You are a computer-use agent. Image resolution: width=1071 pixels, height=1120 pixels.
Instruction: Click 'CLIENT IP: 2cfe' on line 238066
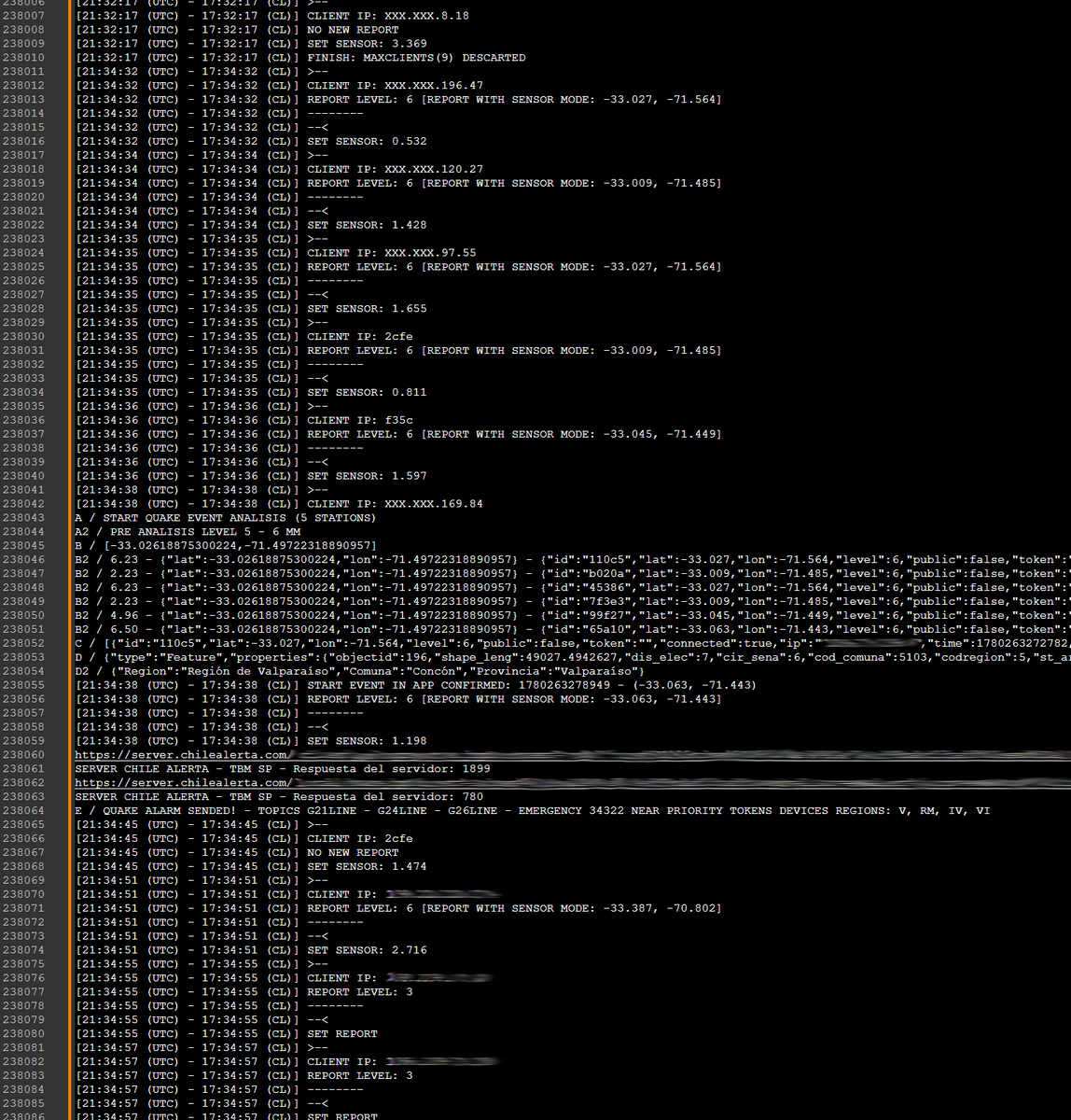coord(360,839)
